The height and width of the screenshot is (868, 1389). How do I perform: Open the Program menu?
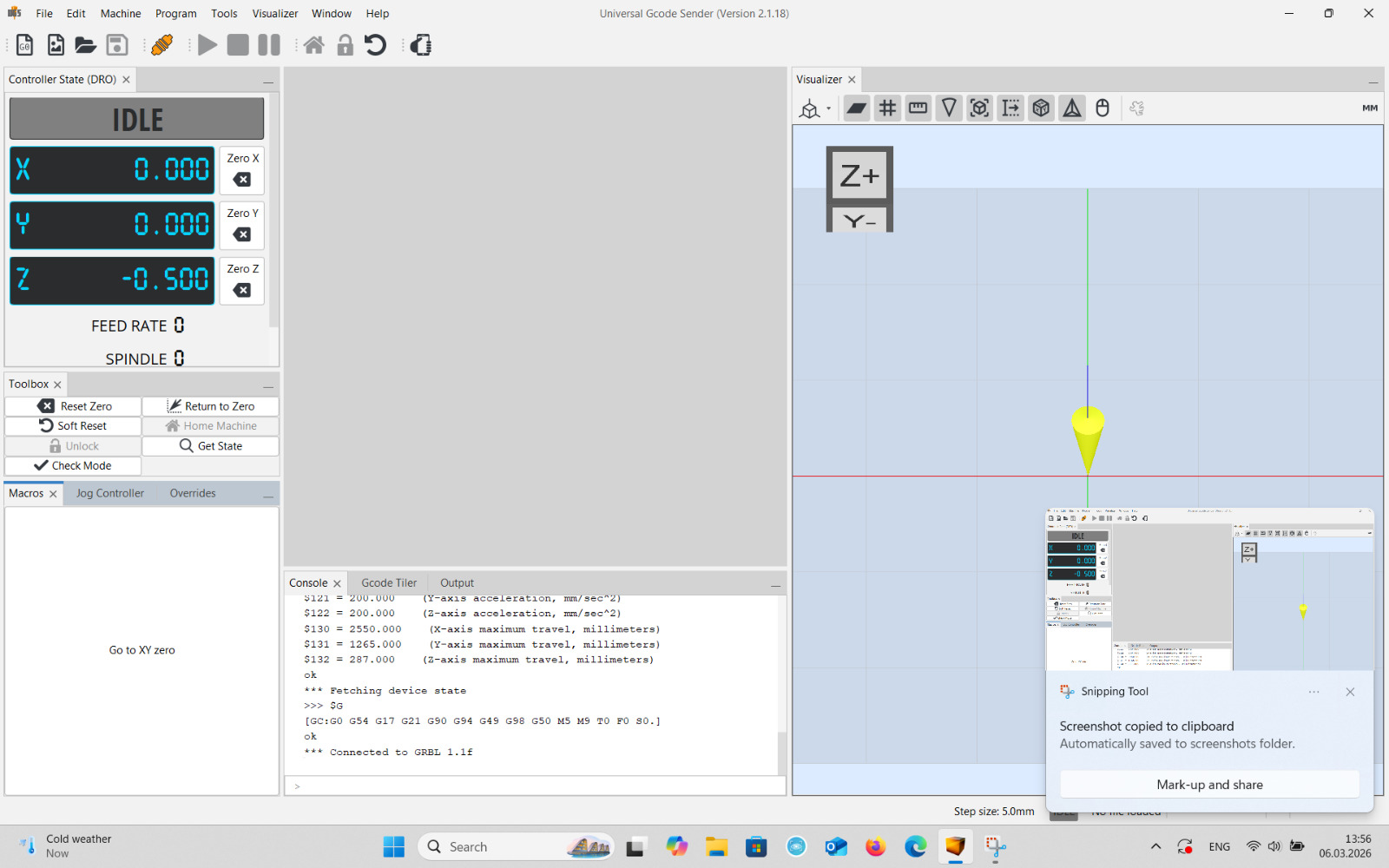(176, 14)
